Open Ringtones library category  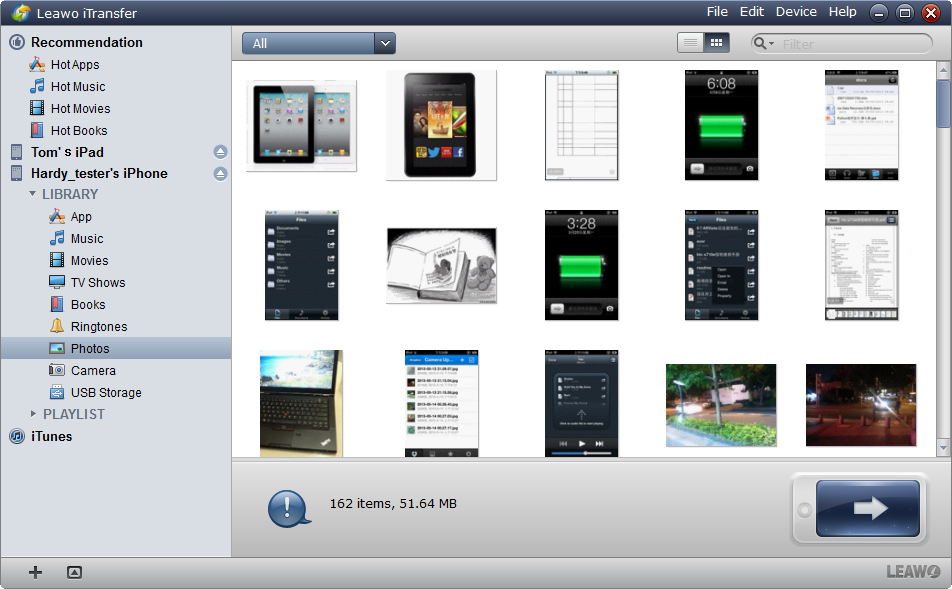pyautogui.click(x=99, y=326)
